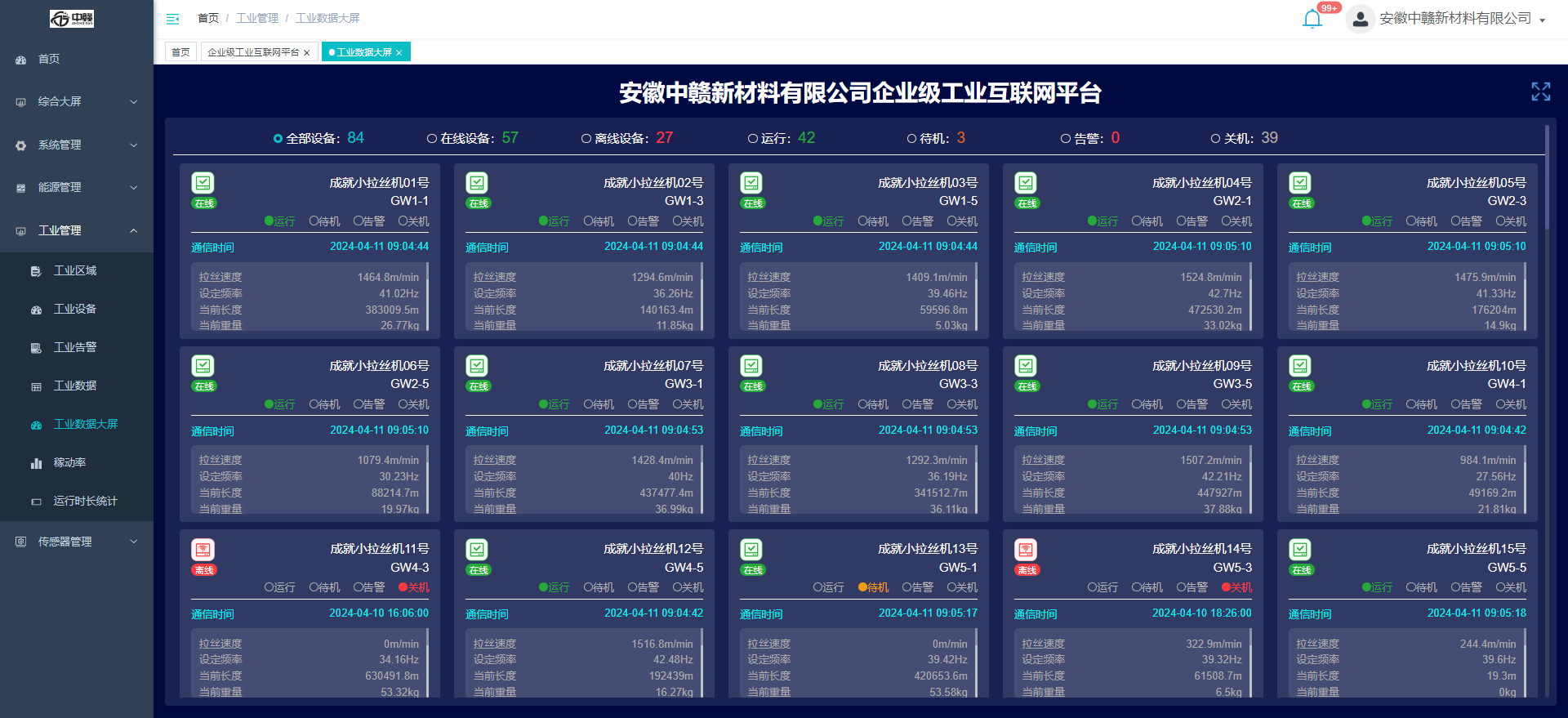1568x718 pixels.
Task: Go to 首页 breadcrumb link
Action: coord(208,18)
